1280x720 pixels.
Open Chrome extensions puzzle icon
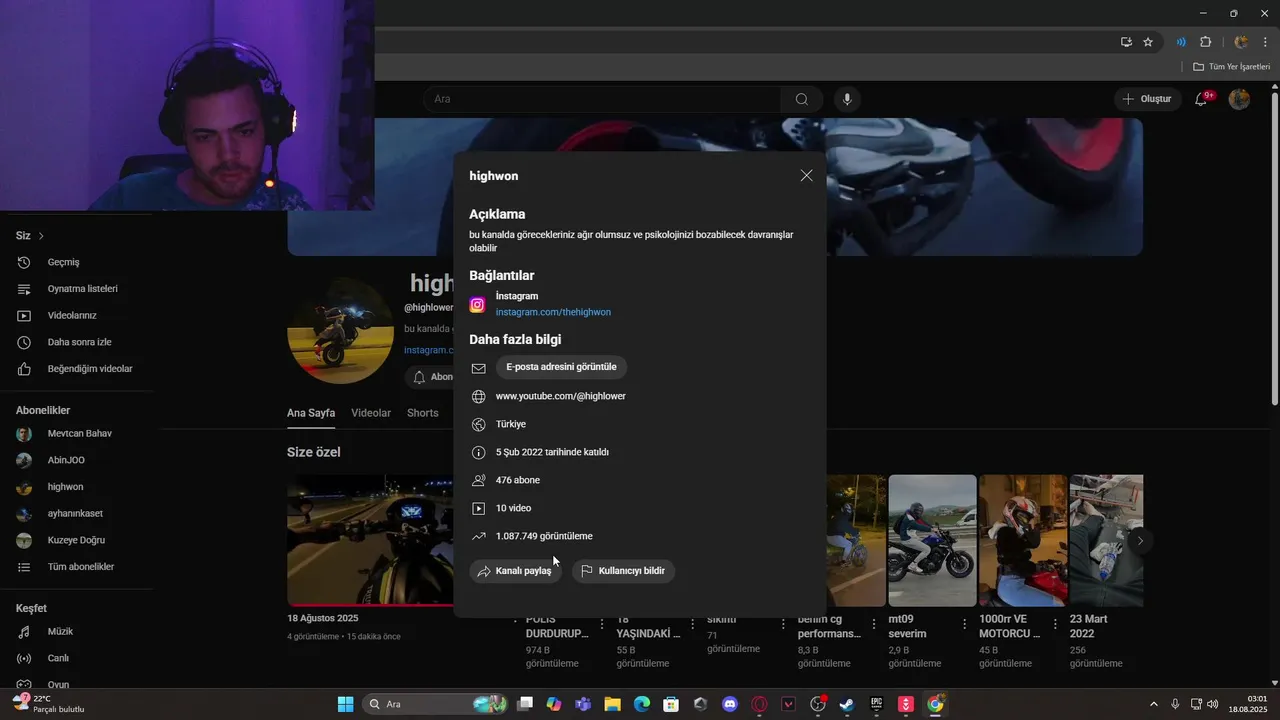click(x=1205, y=42)
